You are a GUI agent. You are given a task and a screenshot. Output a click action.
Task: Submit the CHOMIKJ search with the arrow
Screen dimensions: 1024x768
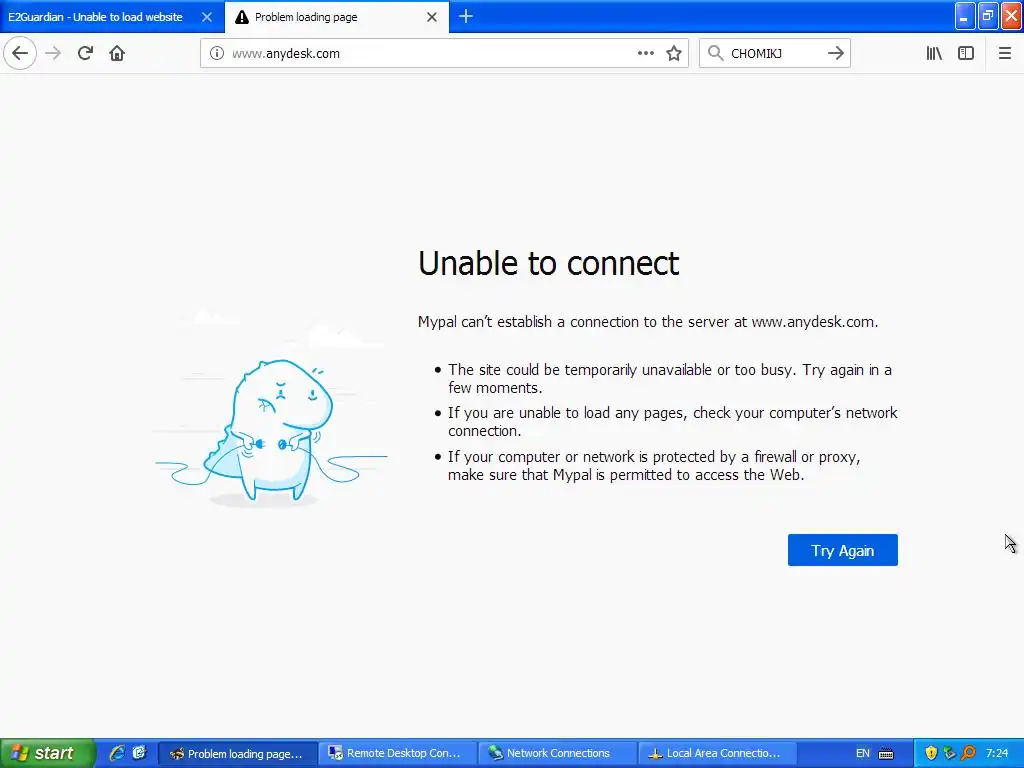click(x=835, y=54)
